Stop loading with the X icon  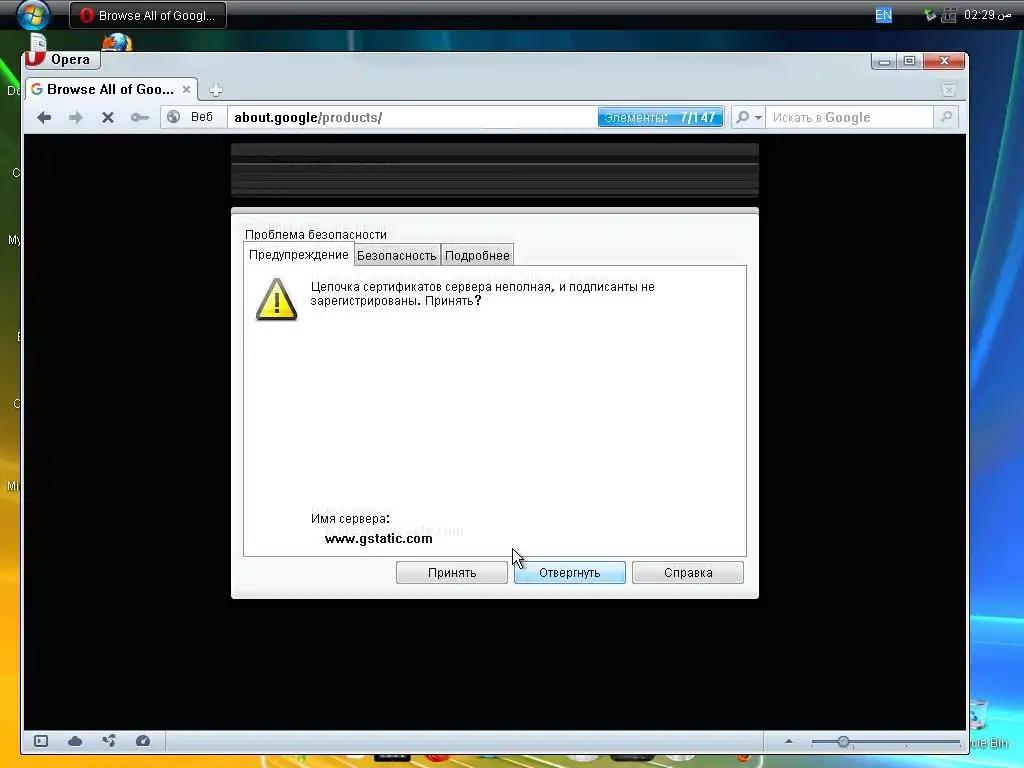(108, 118)
